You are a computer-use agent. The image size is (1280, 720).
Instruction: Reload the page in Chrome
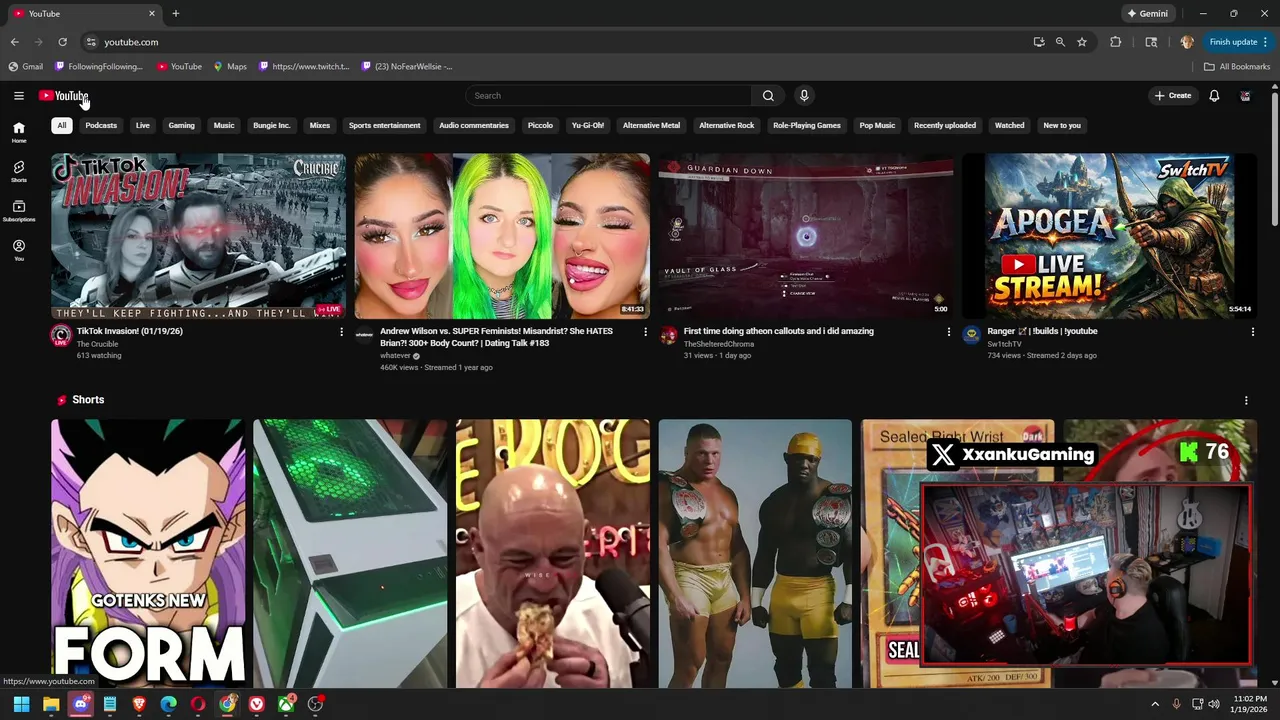(x=62, y=42)
